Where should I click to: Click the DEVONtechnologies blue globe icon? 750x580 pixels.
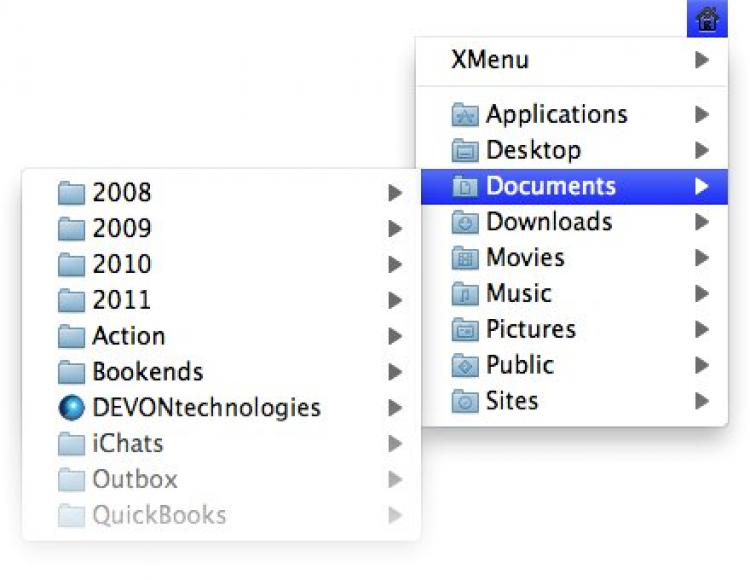pyautogui.click(x=71, y=408)
